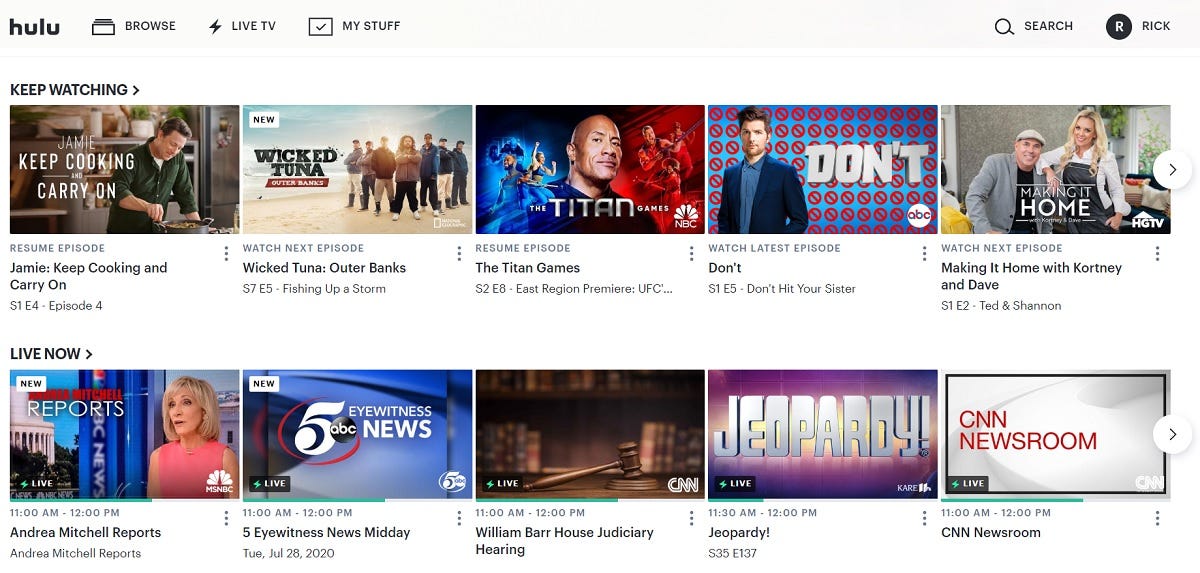Viewport: 1200px width, 573px height.
Task: Play the Don't show thumbnail
Action: 823,170
